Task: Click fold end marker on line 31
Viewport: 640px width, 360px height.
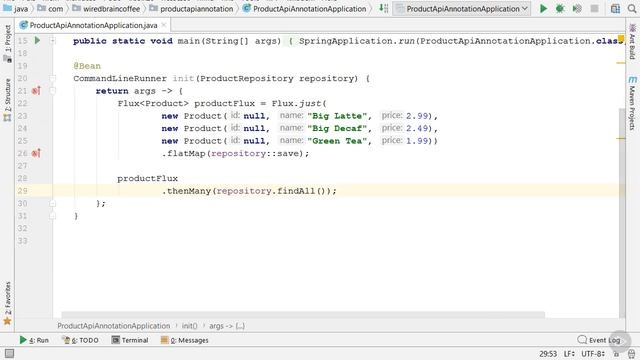Action: click(52, 216)
